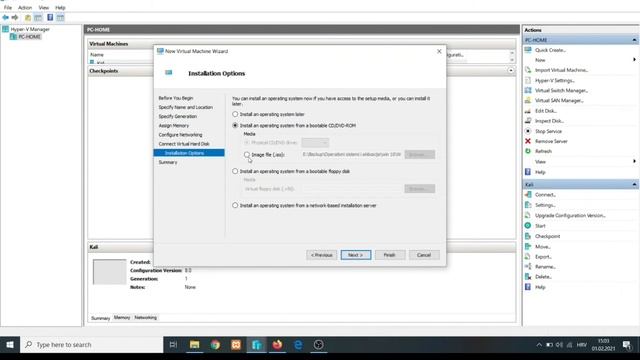Select PC-HOME in the left tree

[29, 37]
